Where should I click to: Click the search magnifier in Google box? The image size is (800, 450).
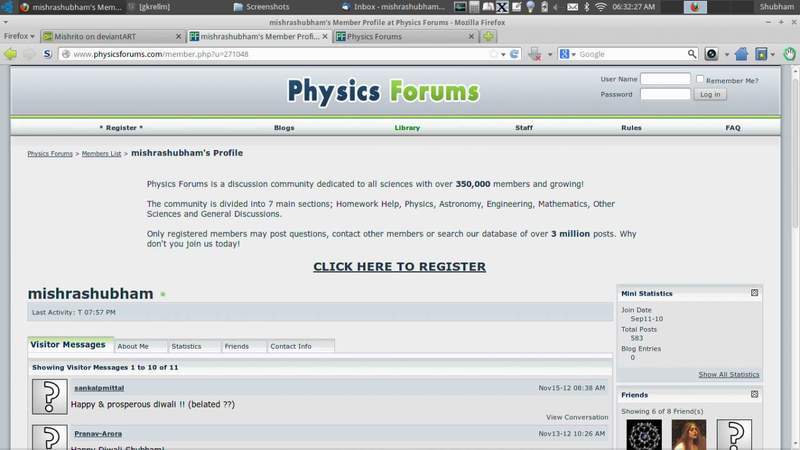(x=691, y=54)
